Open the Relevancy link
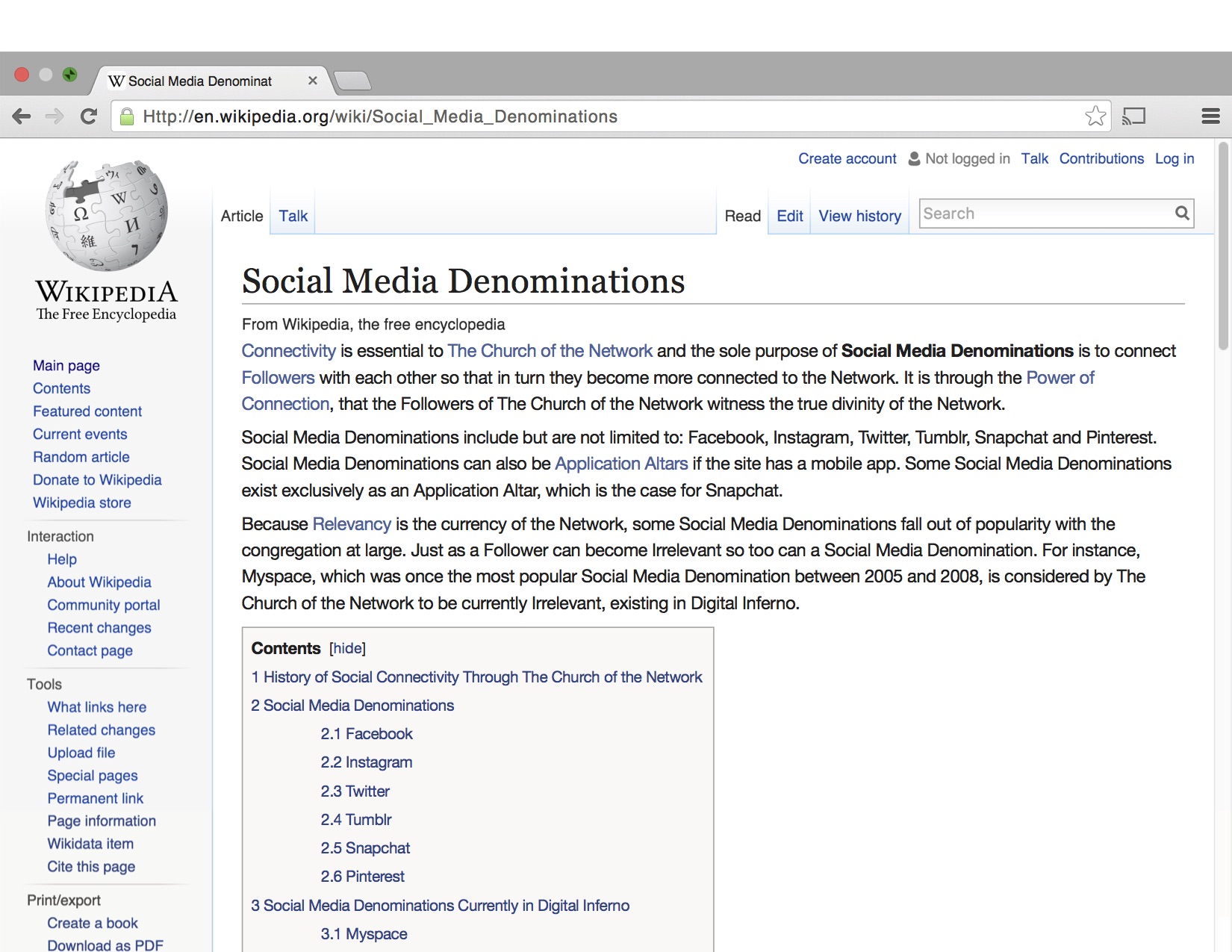1232x952 pixels. (x=352, y=524)
